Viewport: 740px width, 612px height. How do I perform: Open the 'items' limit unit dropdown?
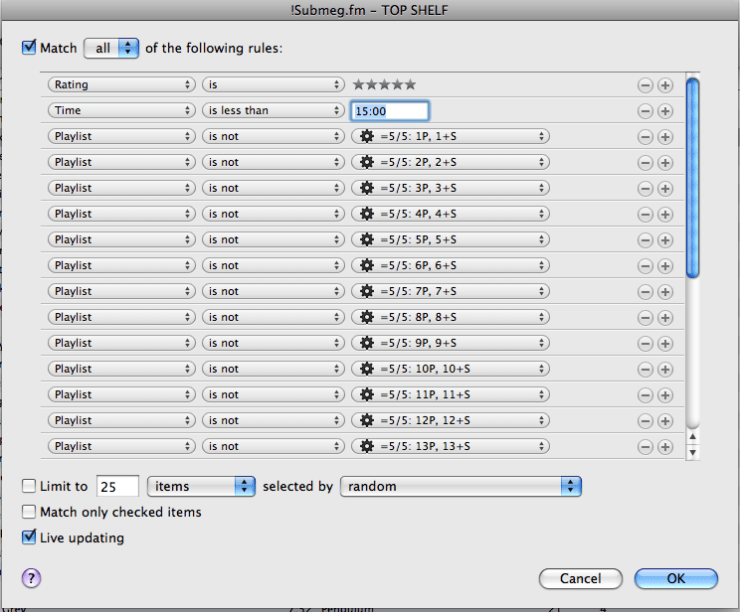click(x=200, y=486)
